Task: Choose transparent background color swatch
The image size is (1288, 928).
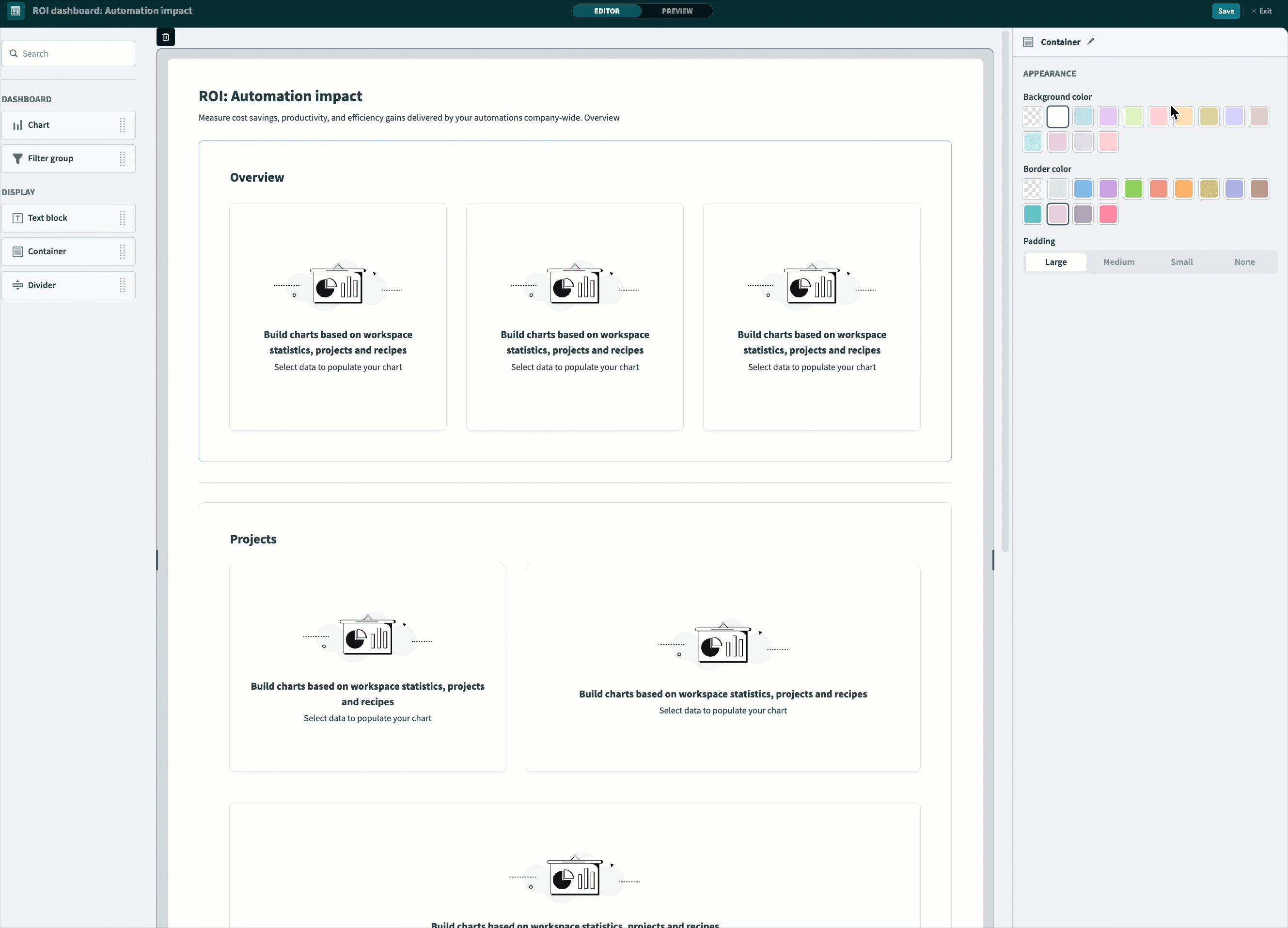Action: click(x=1033, y=117)
